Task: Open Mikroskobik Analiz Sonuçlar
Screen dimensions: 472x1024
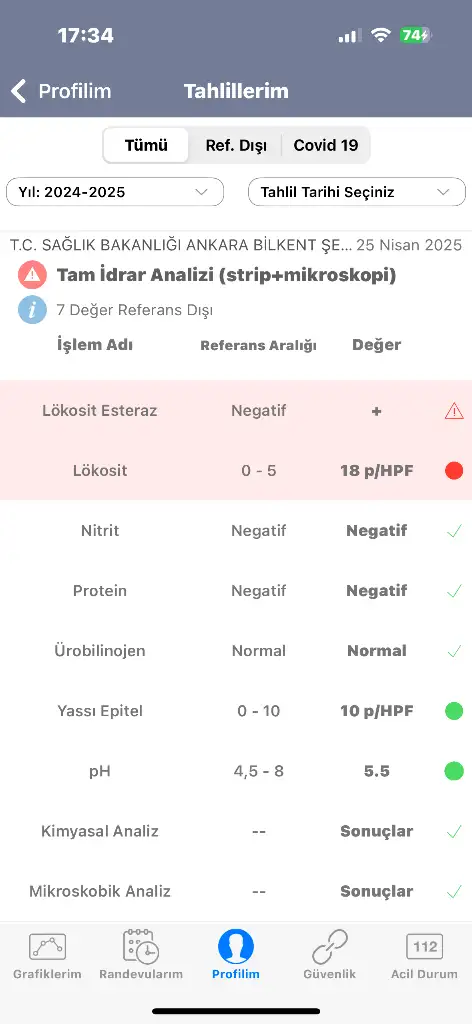Action: pos(376,891)
